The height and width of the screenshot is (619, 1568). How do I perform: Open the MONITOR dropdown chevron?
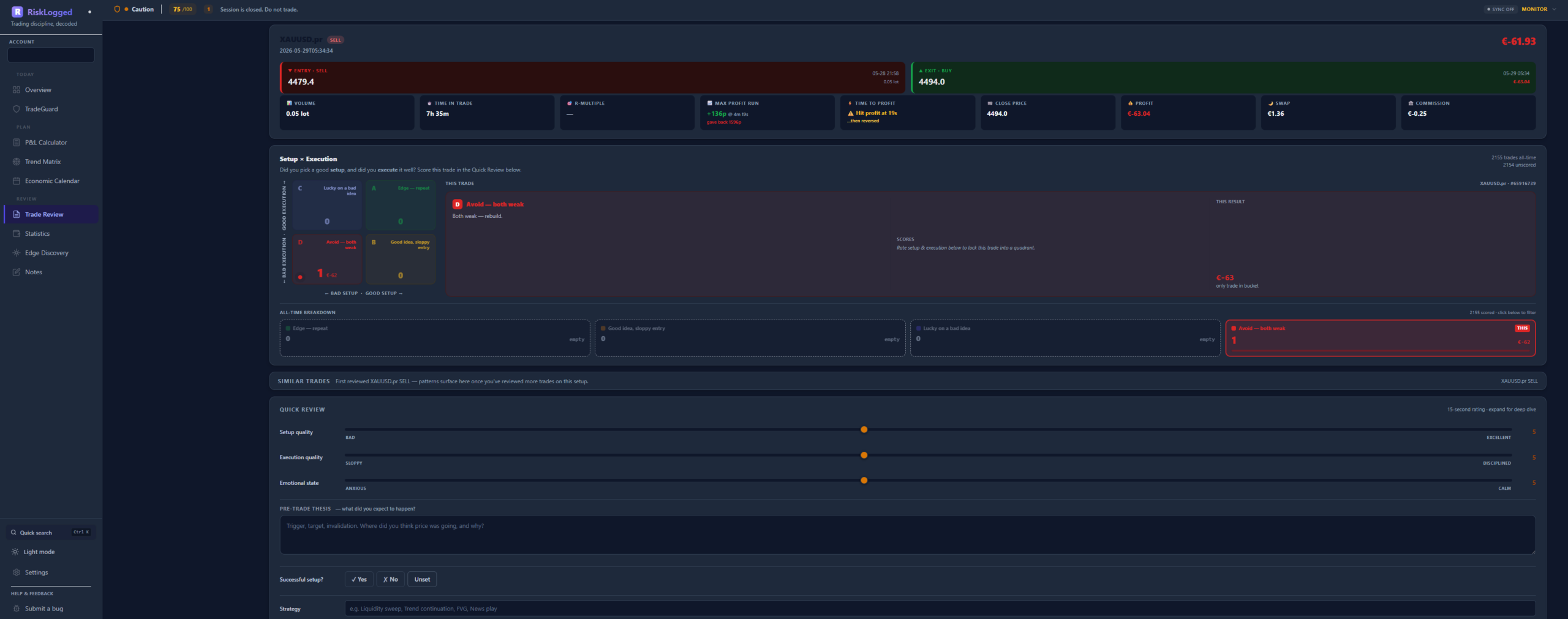pos(1554,9)
